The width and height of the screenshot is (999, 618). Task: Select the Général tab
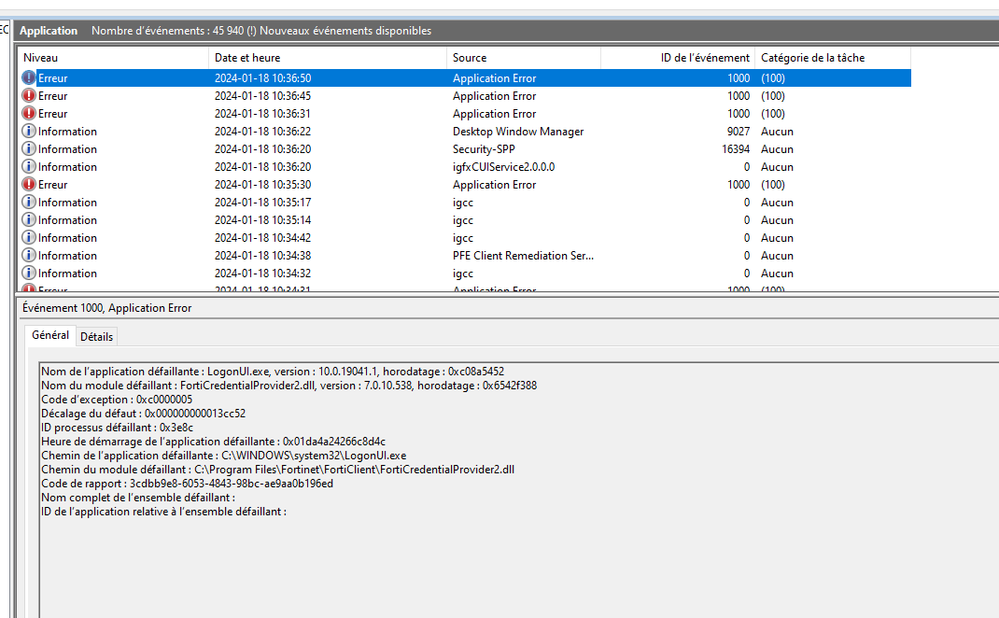pos(50,335)
